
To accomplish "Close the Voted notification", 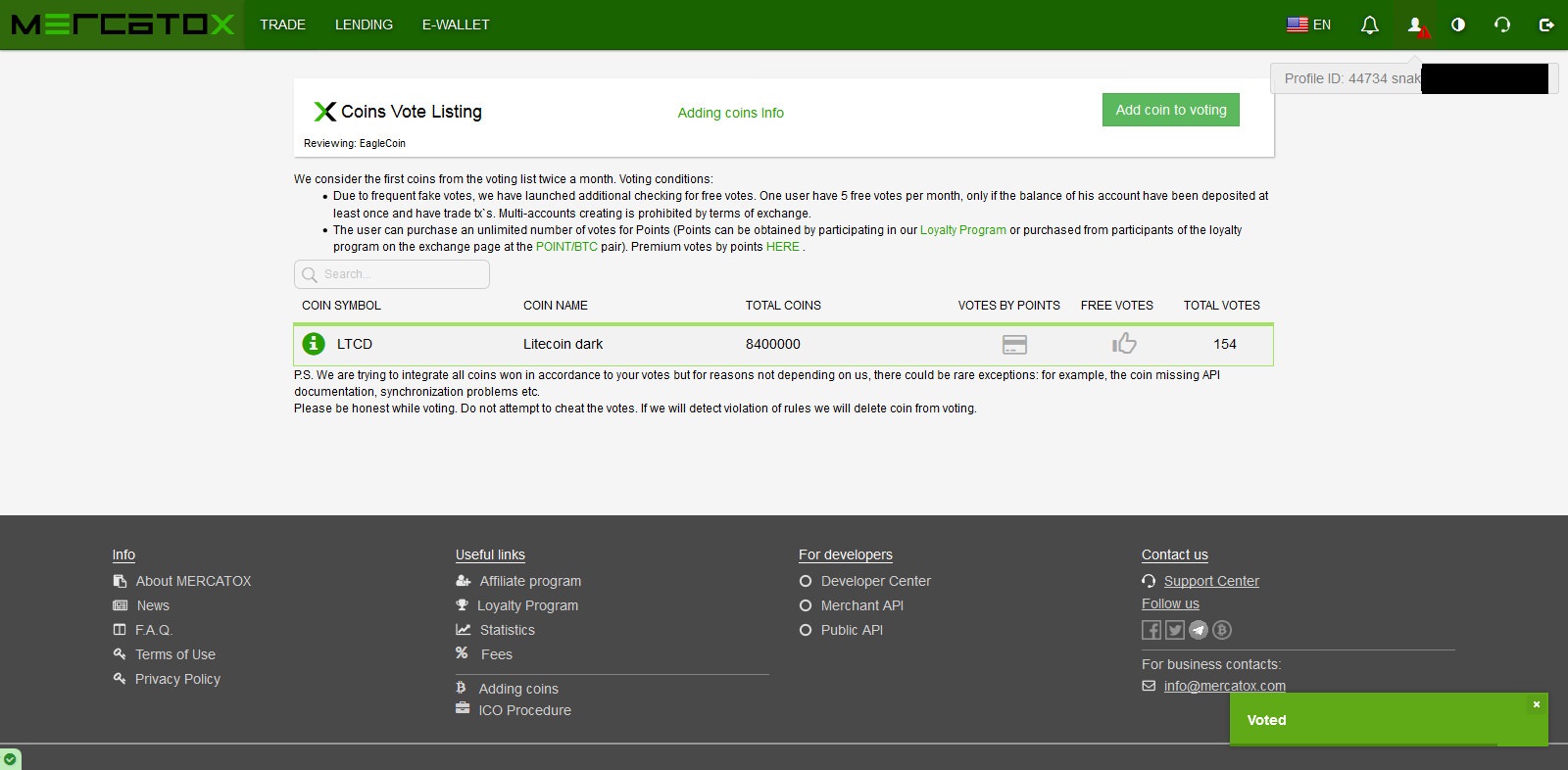I will [1537, 704].
